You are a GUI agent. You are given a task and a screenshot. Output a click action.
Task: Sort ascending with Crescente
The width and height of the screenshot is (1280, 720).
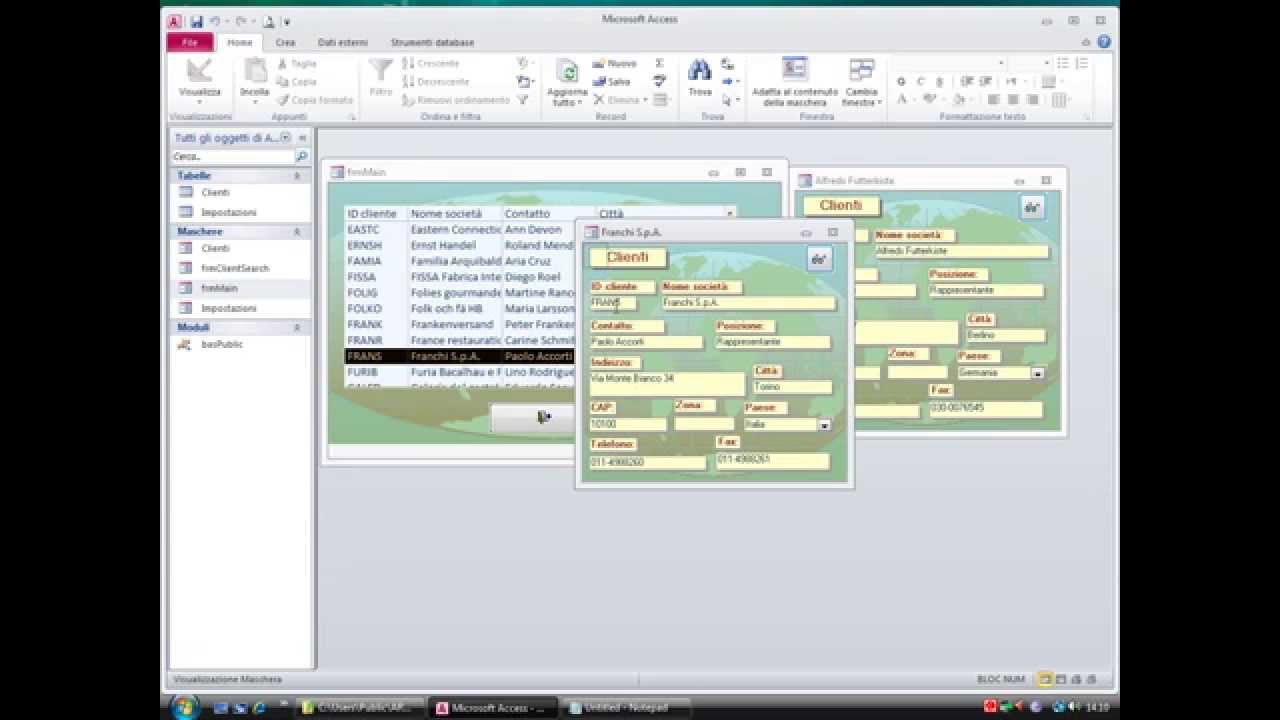pyautogui.click(x=431, y=63)
